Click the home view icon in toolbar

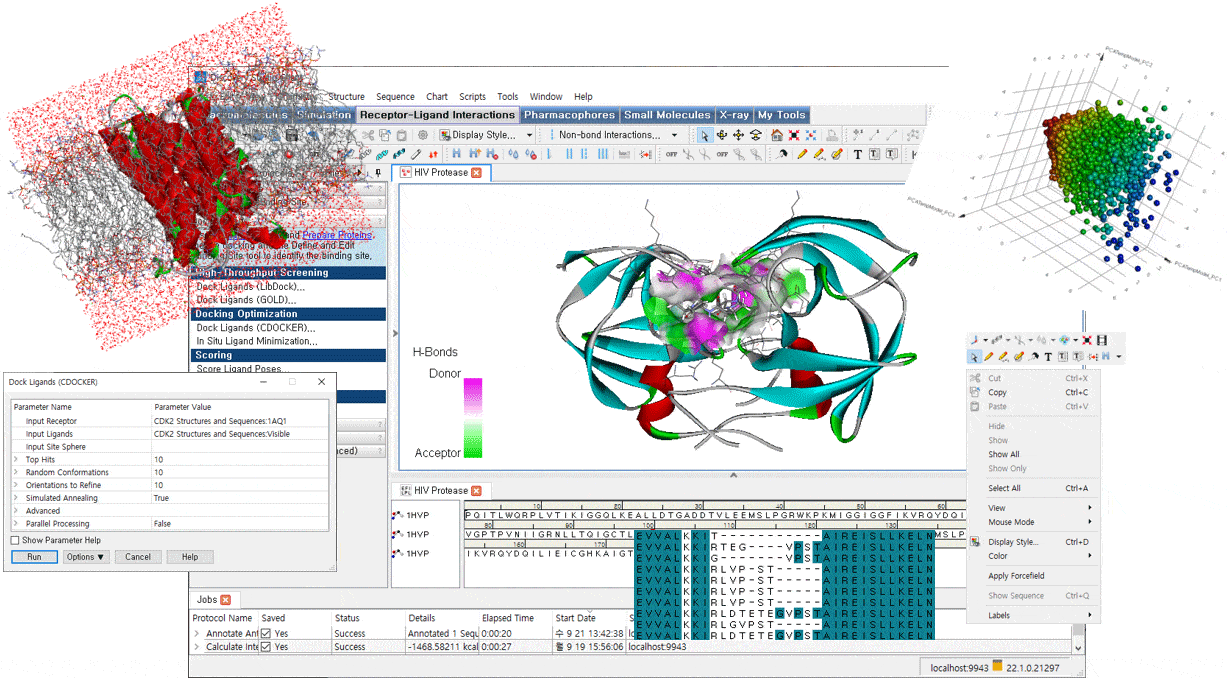pyautogui.click(x=776, y=135)
